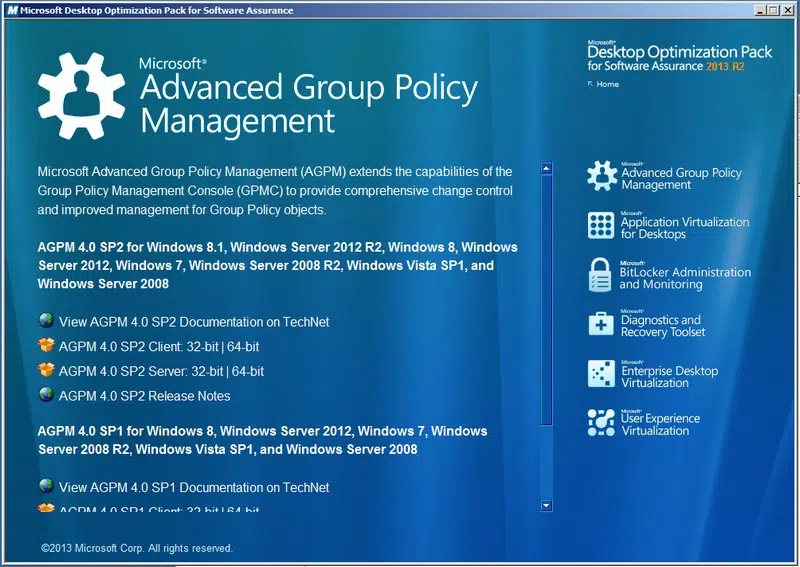Click the scroll up arrow of content pane
This screenshot has width=800, height=567.
point(546,168)
